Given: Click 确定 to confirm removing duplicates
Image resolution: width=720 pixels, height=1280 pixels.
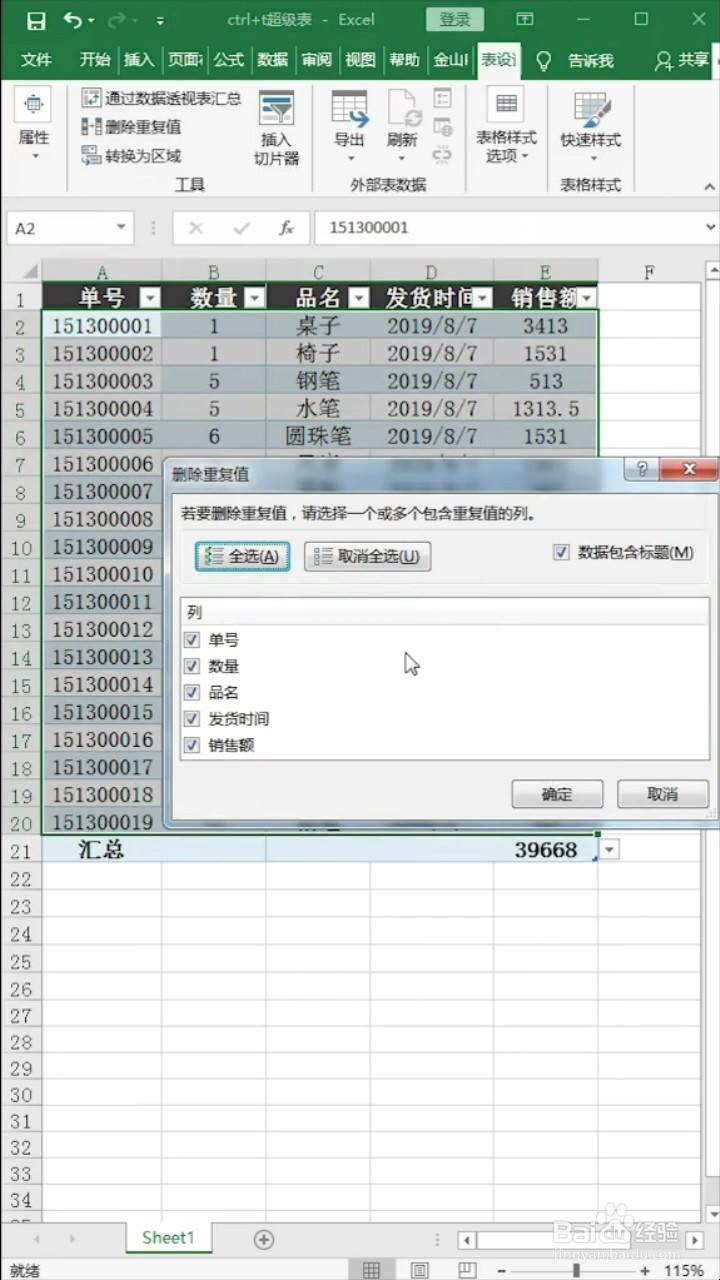Looking at the screenshot, I should pyautogui.click(x=557, y=794).
